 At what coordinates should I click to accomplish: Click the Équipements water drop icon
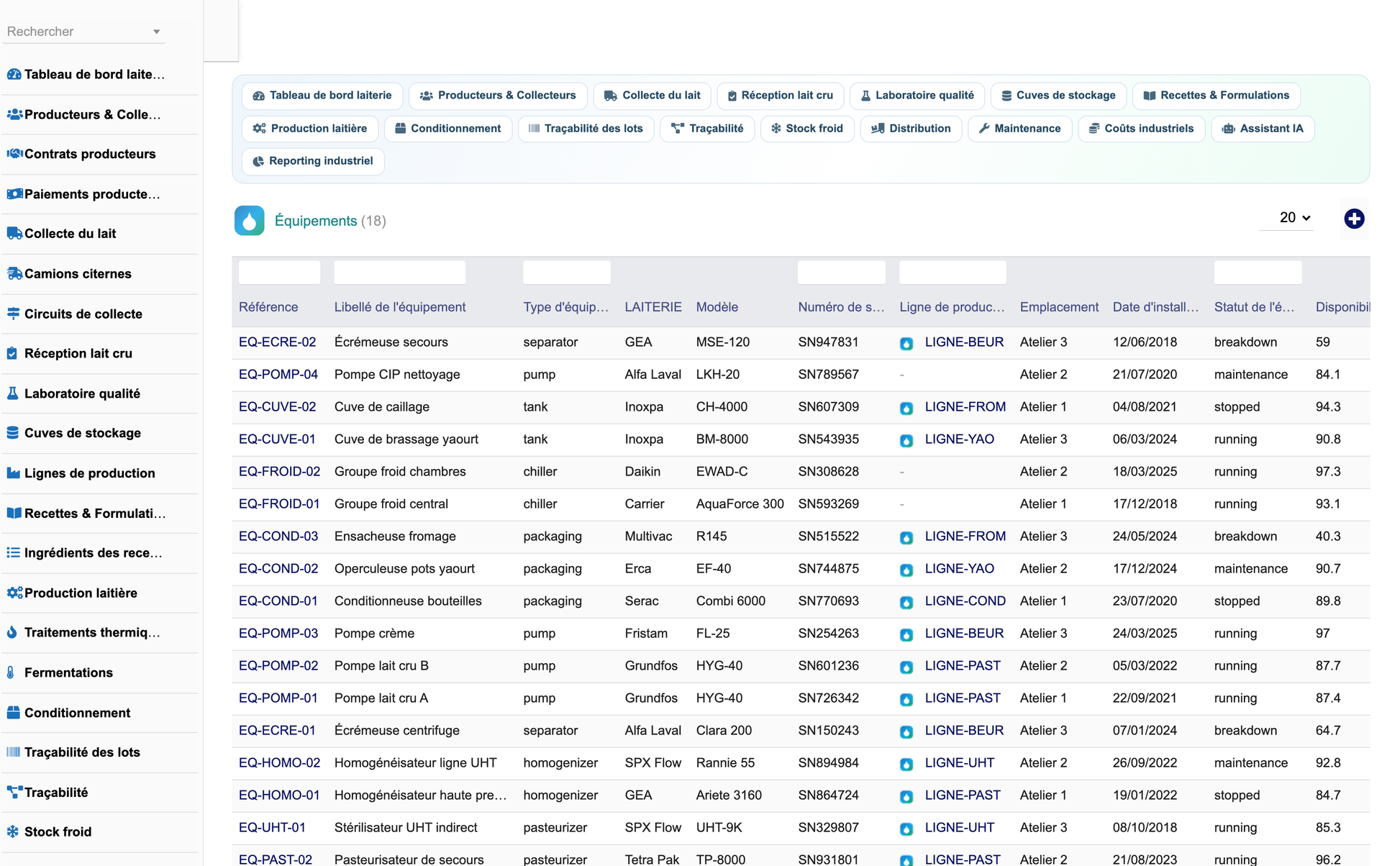click(x=250, y=221)
